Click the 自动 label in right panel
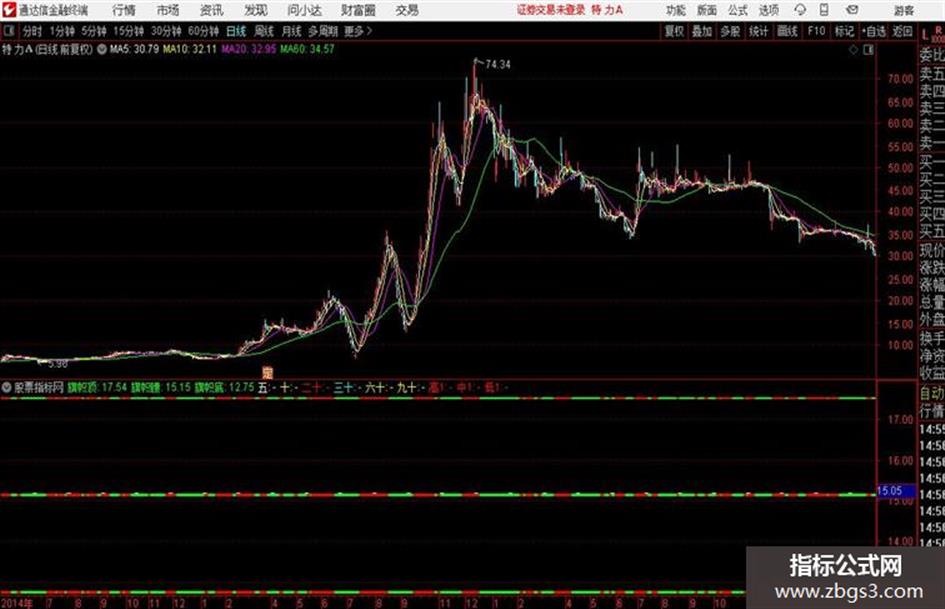 click(932, 394)
